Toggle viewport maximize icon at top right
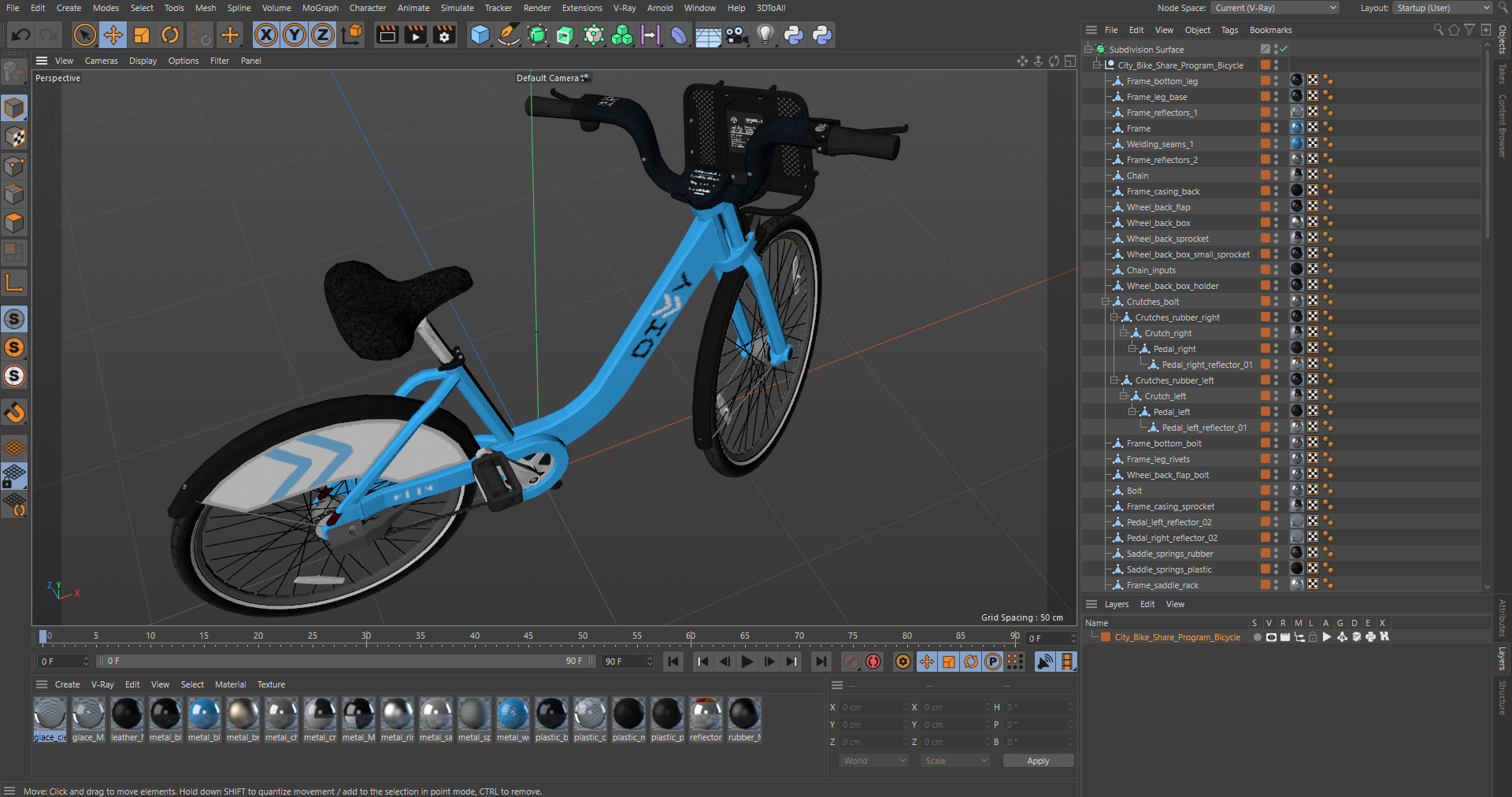The image size is (1512, 797). tap(1070, 61)
